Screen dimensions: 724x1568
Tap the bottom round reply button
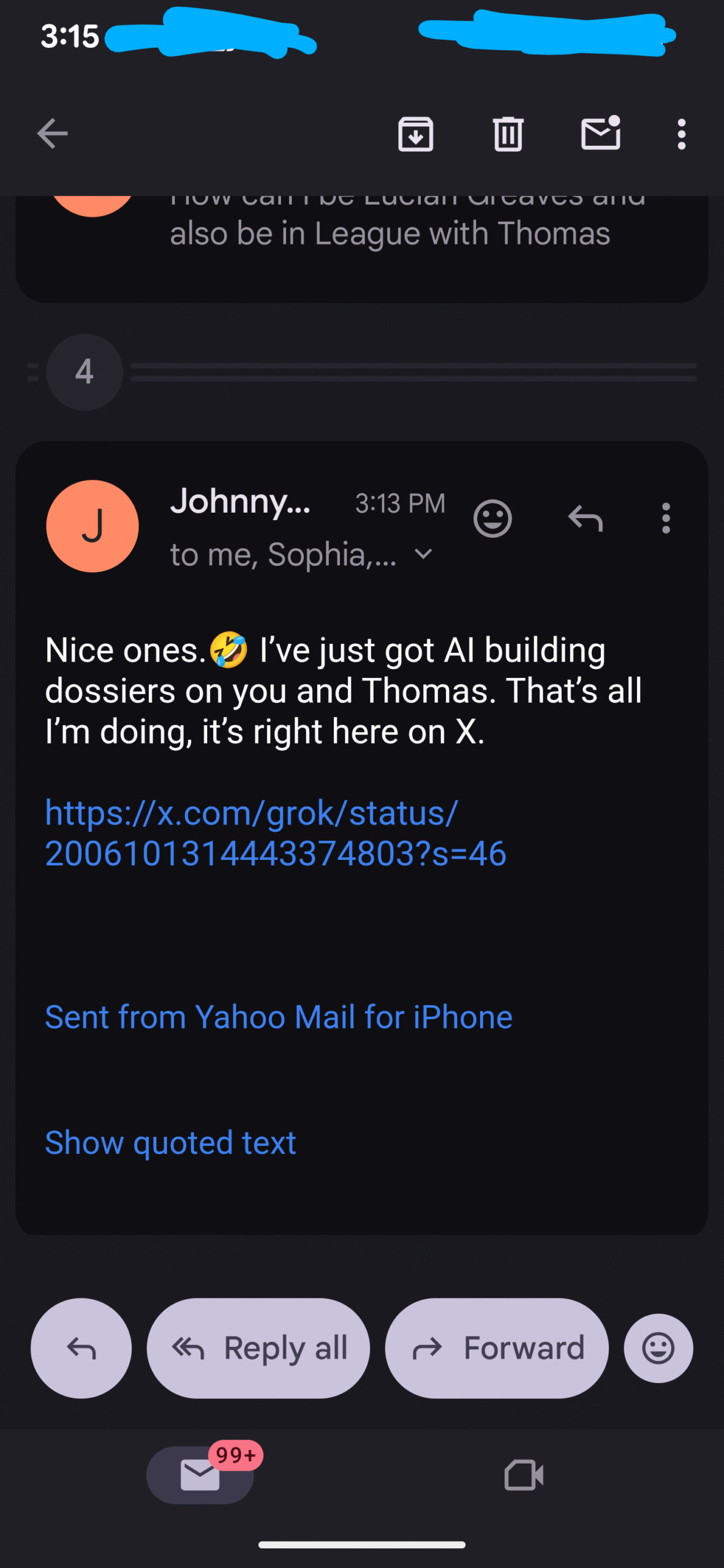click(x=81, y=1348)
